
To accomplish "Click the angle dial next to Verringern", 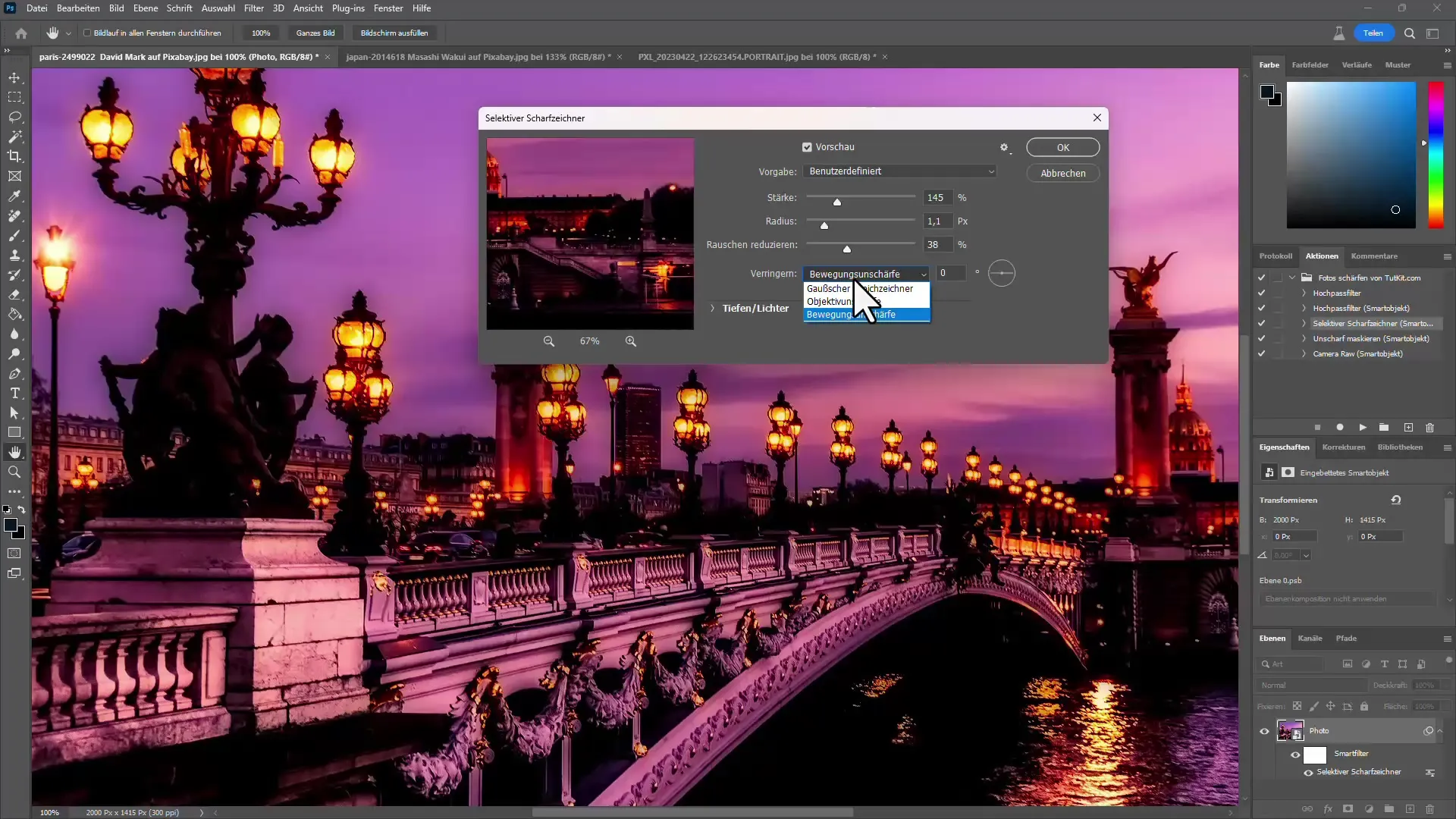I will pos(1001,273).
